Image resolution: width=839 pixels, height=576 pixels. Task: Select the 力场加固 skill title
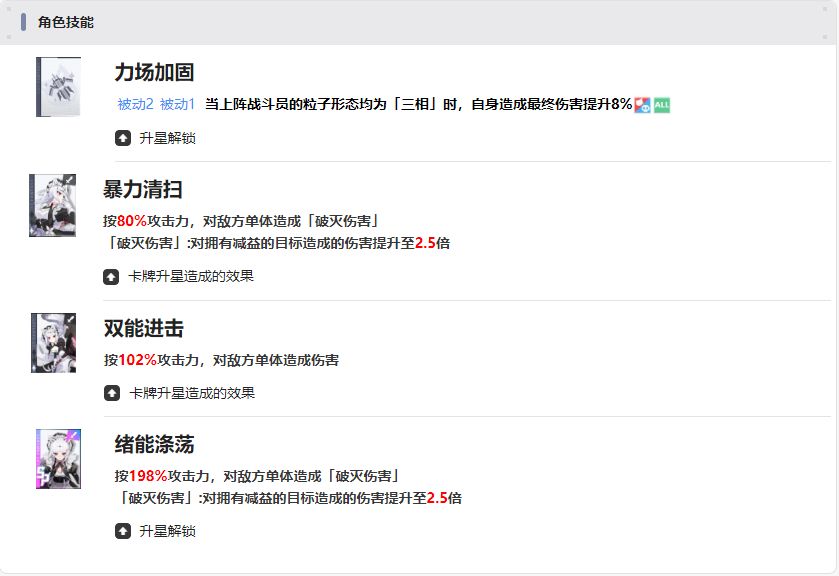click(154, 72)
